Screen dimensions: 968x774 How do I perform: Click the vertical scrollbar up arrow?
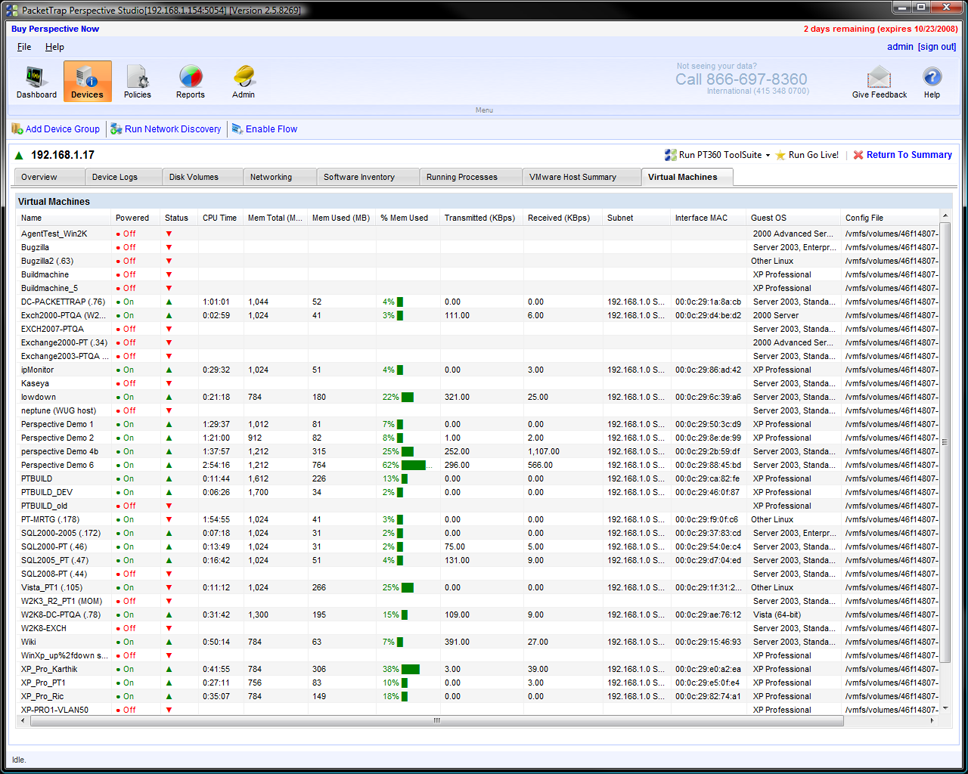pyautogui.click(x=945, y=215)
